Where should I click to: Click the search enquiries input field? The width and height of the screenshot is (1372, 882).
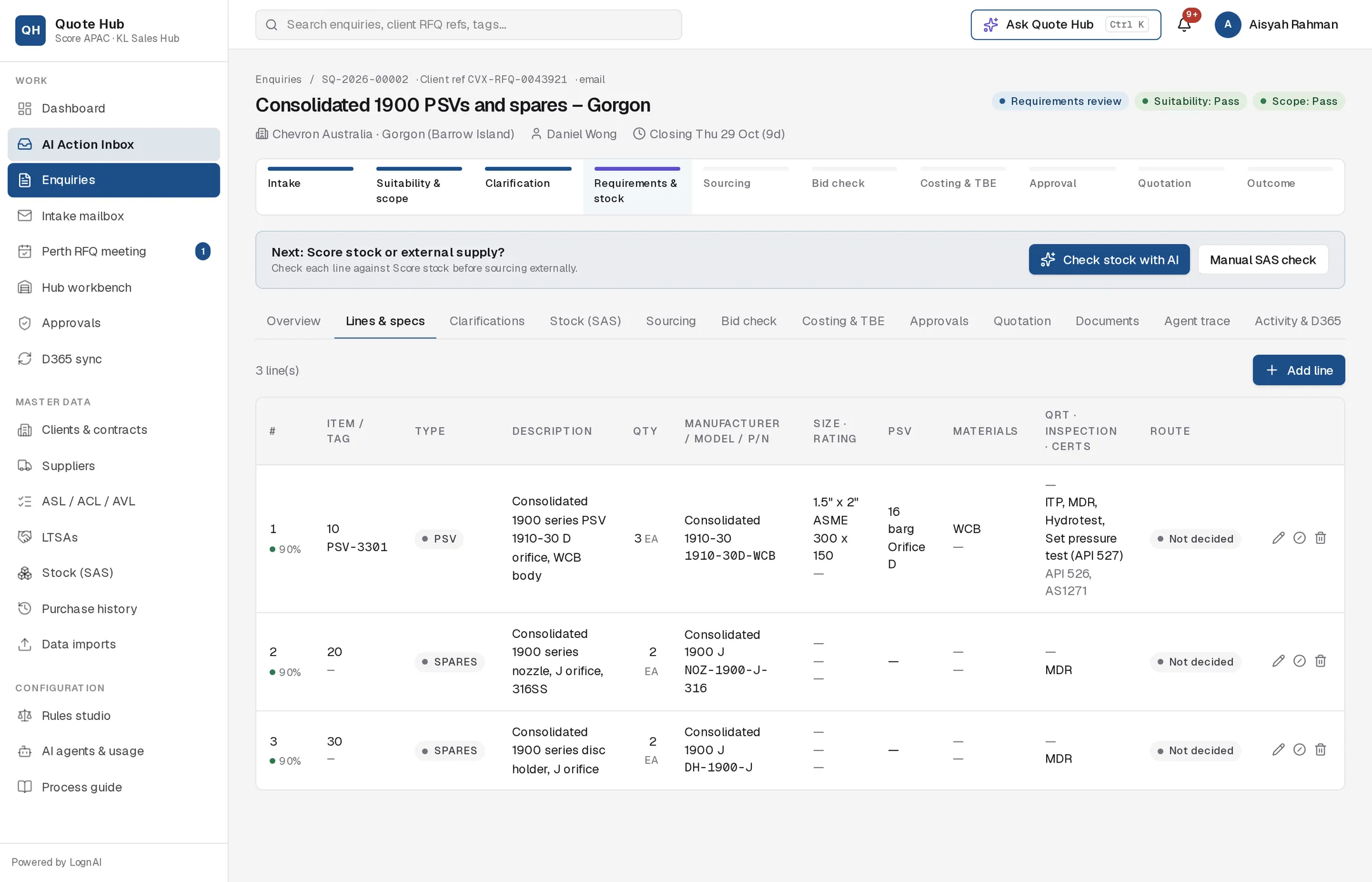469,25
